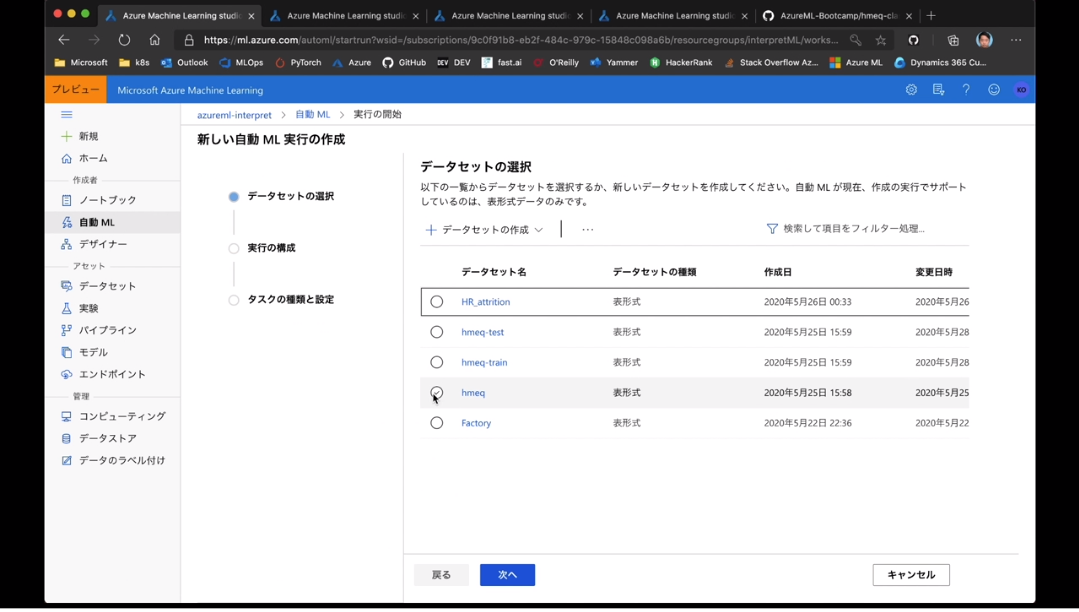
Task: Toggle the hamburger navigation menu
Action: coord(66,114)
